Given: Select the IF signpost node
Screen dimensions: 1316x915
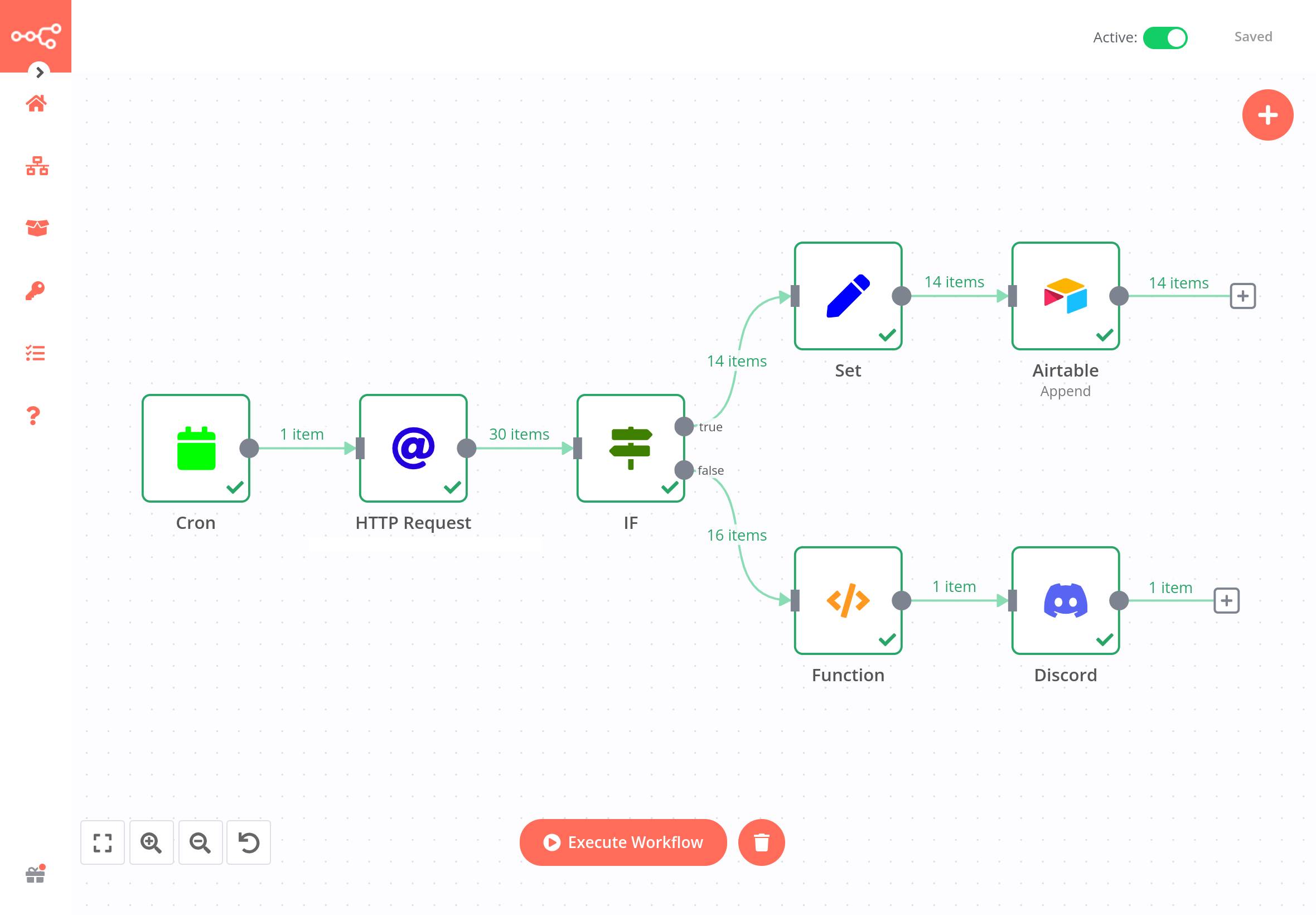Looking at the screenshot, I should tap(630, 448).
